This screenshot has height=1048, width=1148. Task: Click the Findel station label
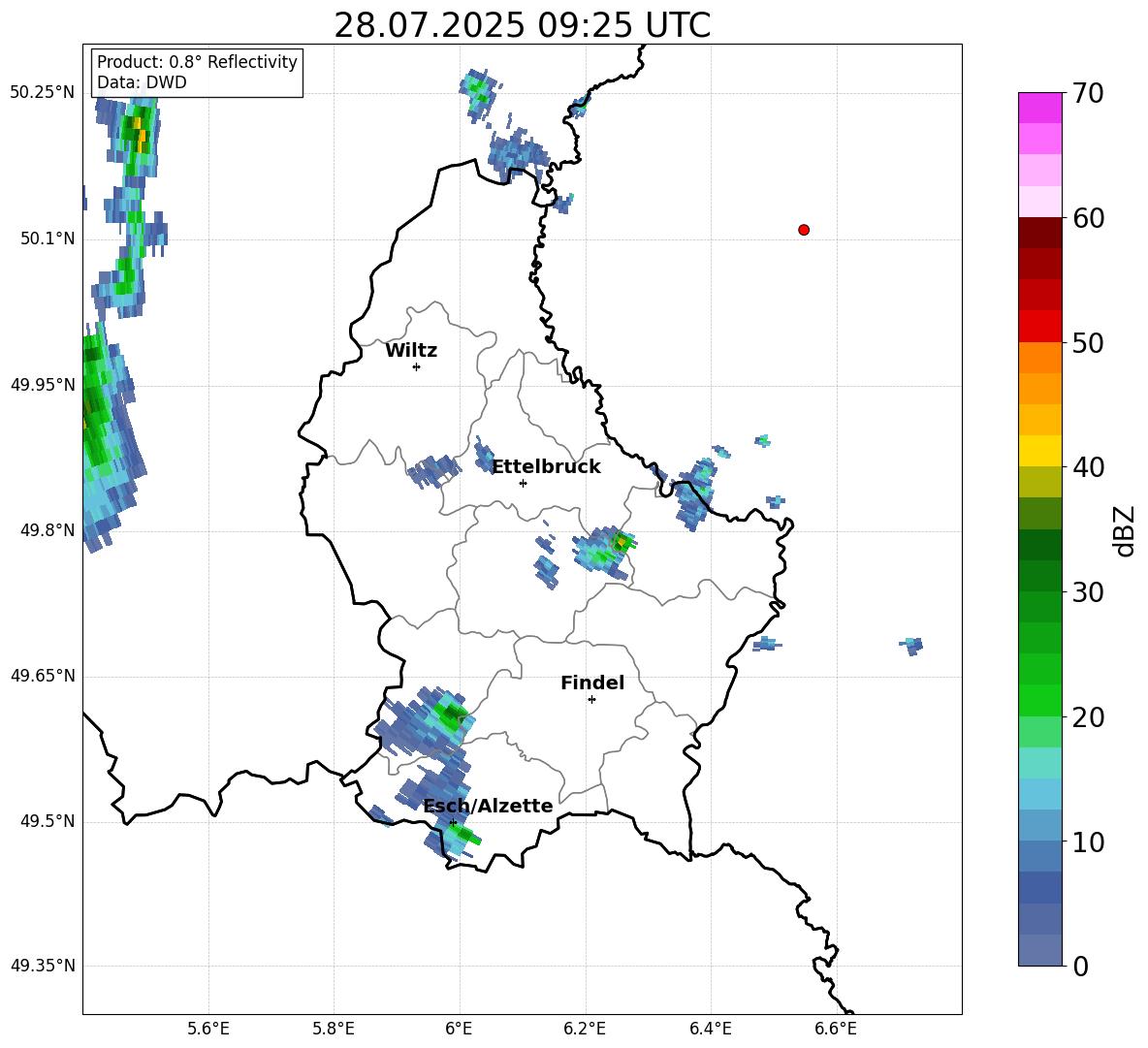(x=592, y=683)
